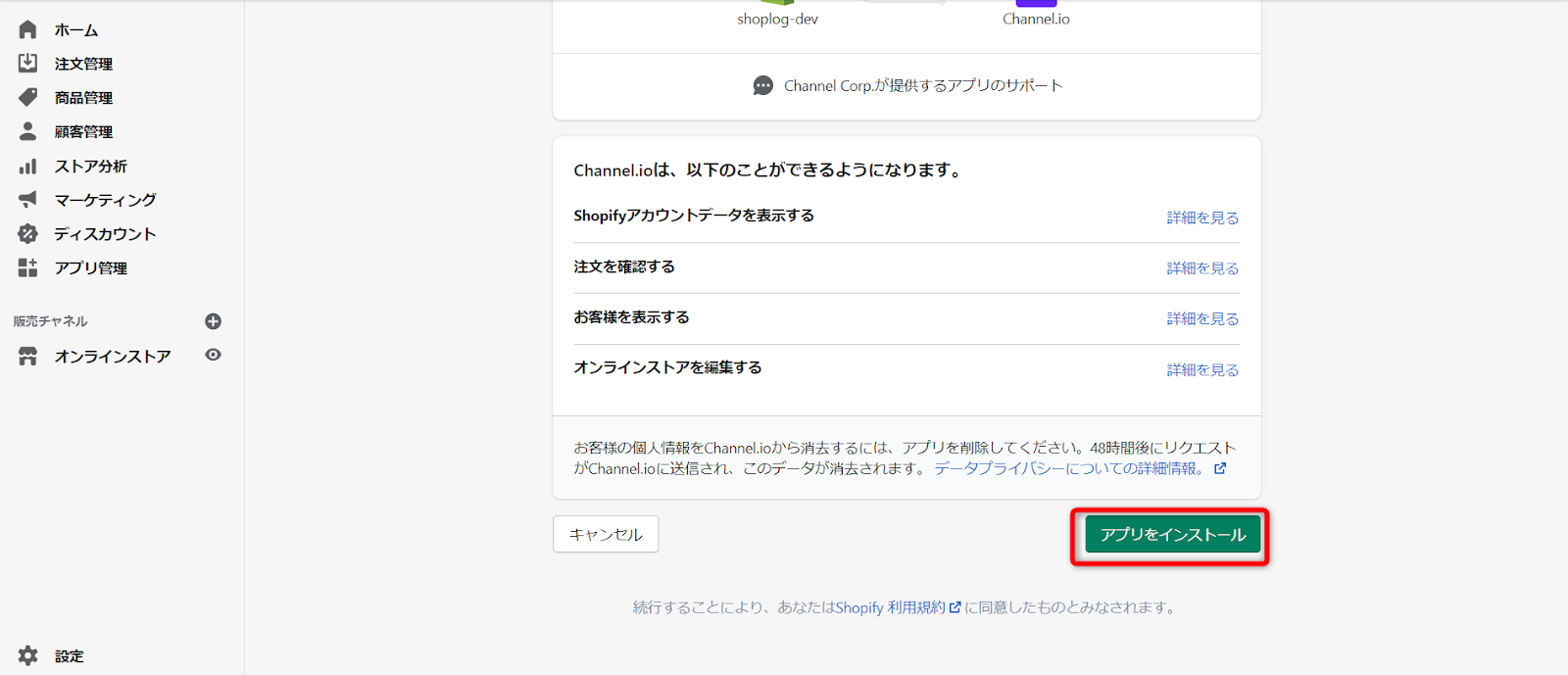Expand 詳細を見る for オンラインストアを編集する
Screen dimensions: 1568x675
1202,369
